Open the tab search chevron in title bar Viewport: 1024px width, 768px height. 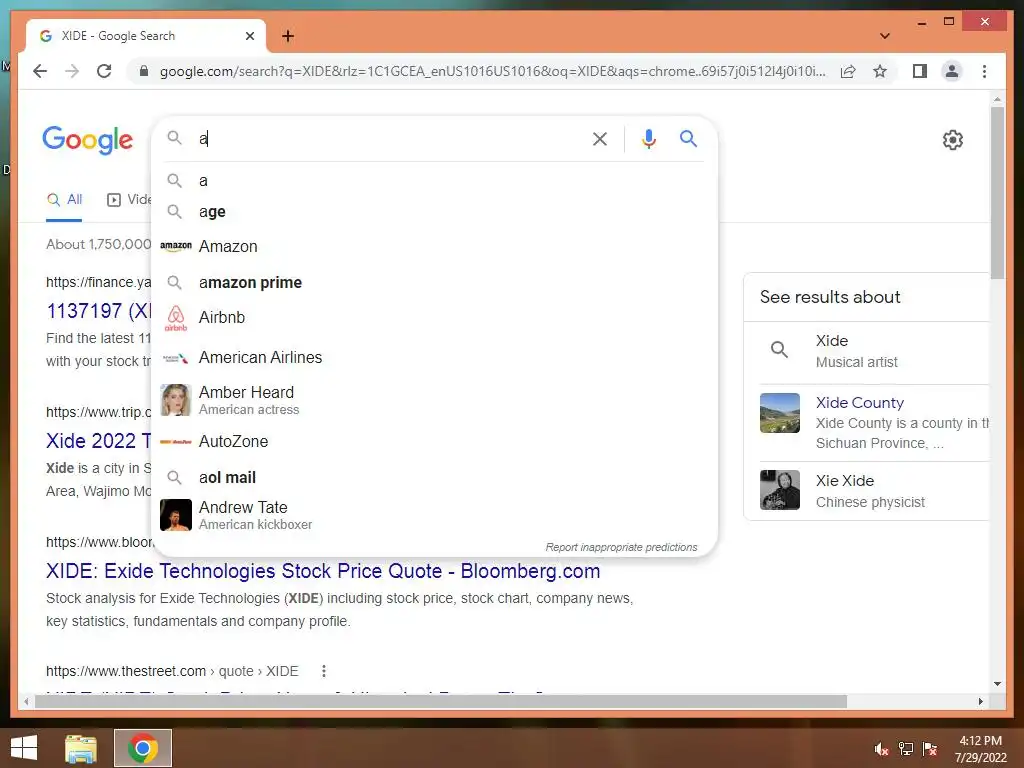tap(884, 36)
